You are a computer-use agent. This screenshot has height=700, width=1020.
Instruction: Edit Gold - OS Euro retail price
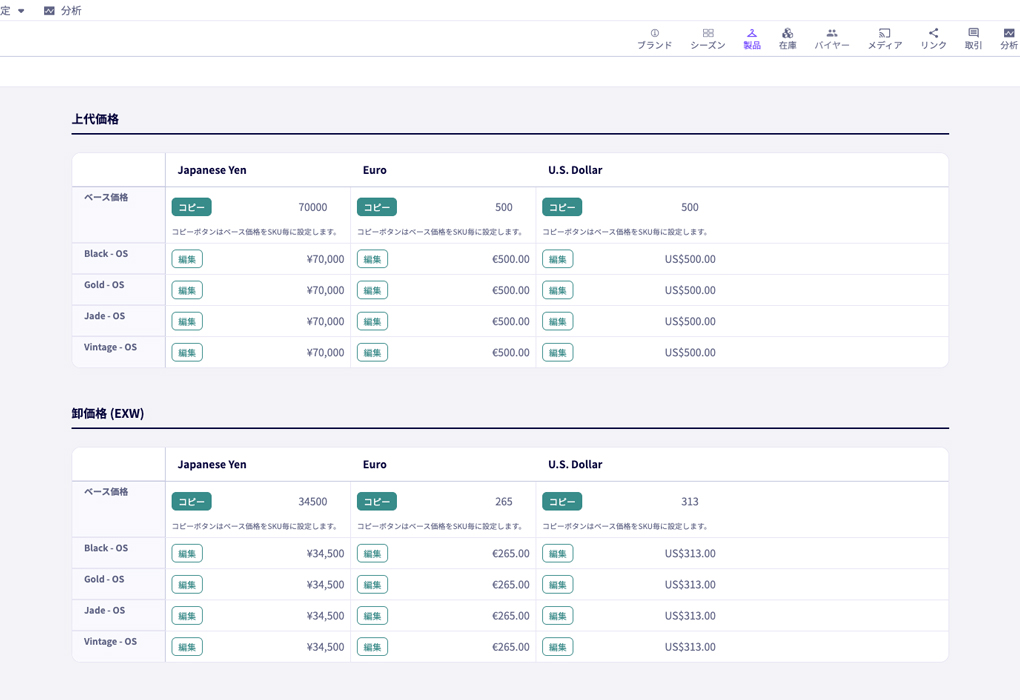point(372,290)
